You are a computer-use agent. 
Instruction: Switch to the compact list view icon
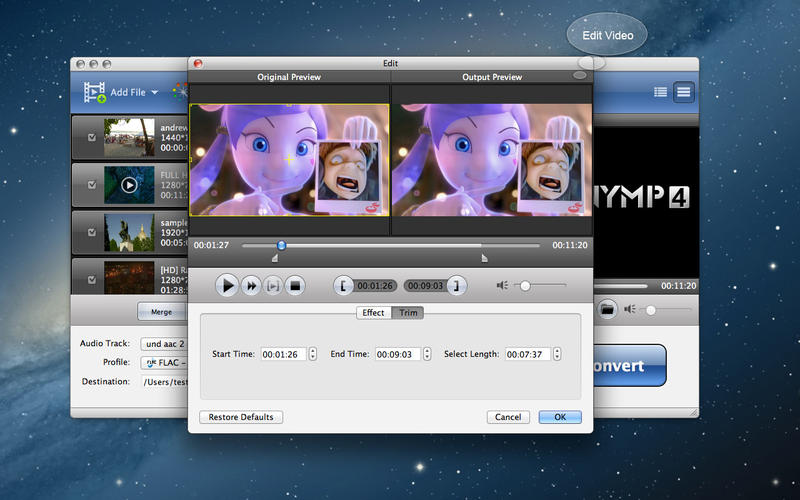tap(660, 92)
